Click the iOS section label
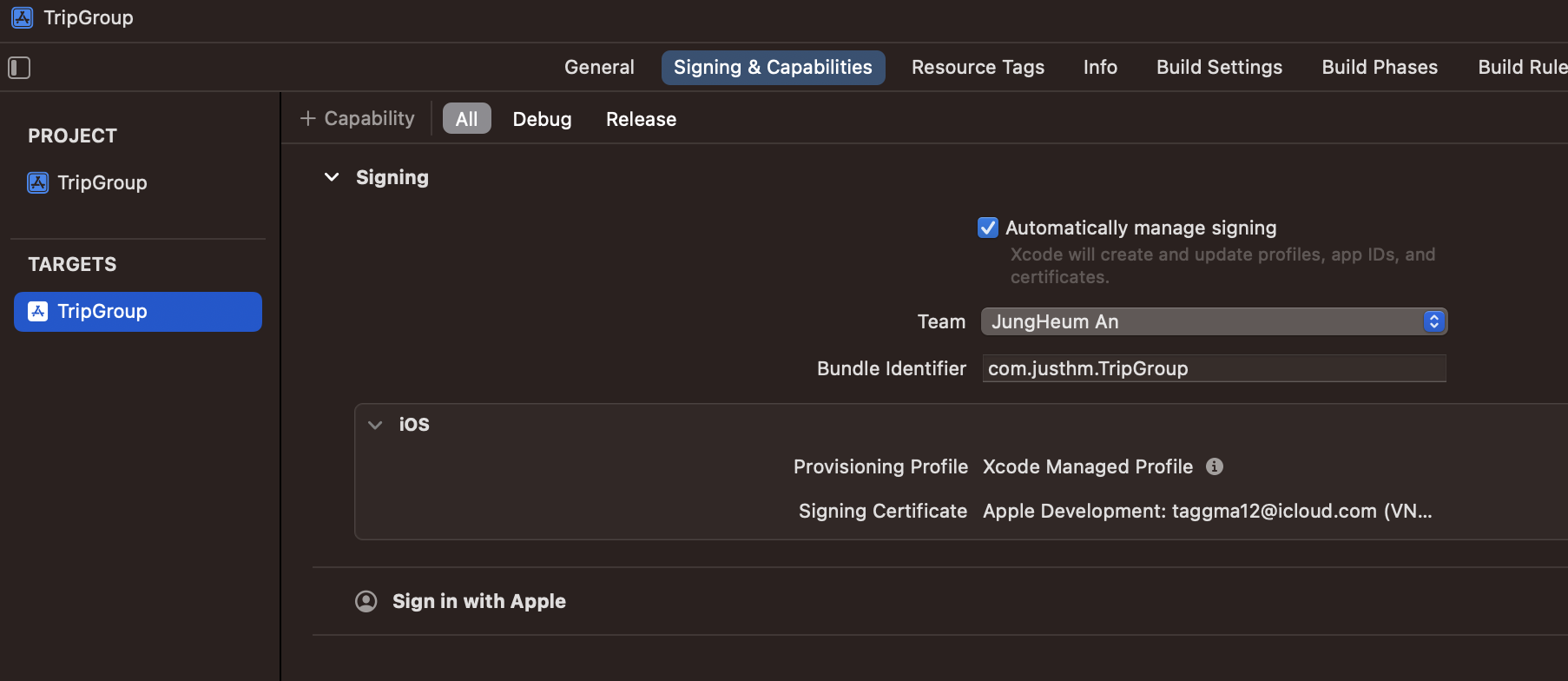 (414, 425)
